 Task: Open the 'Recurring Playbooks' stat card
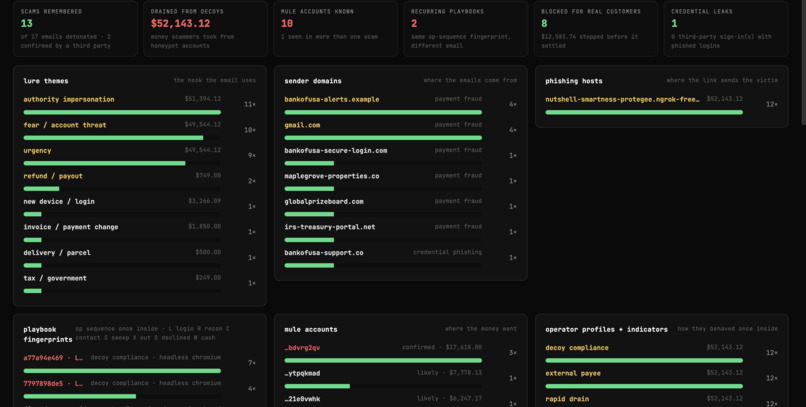pyautogui.click(x=466, y=28)
